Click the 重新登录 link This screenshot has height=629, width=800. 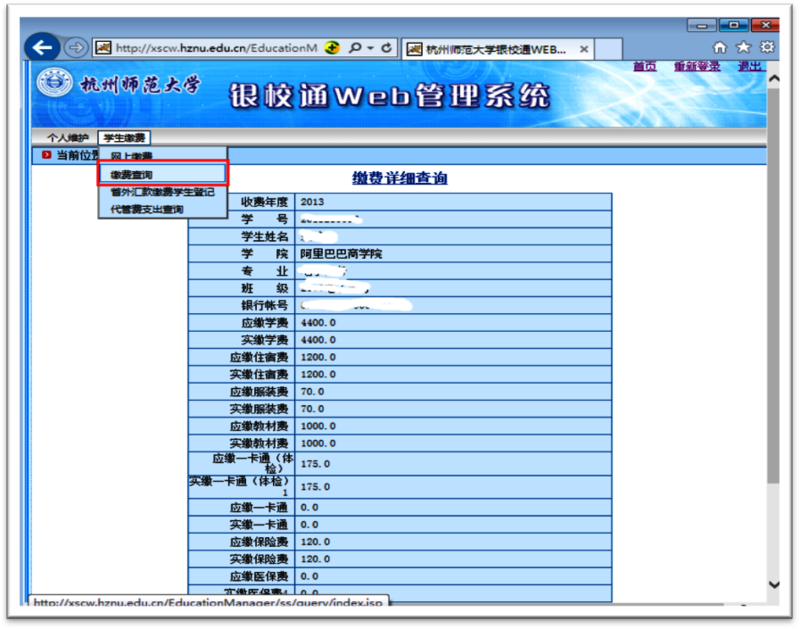coord(697,66)
